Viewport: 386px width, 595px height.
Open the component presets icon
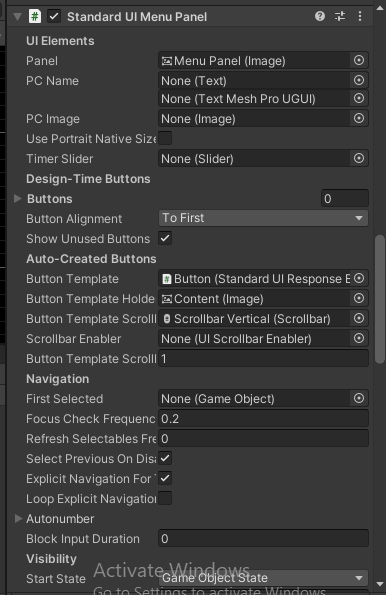(x=340, y=16)
